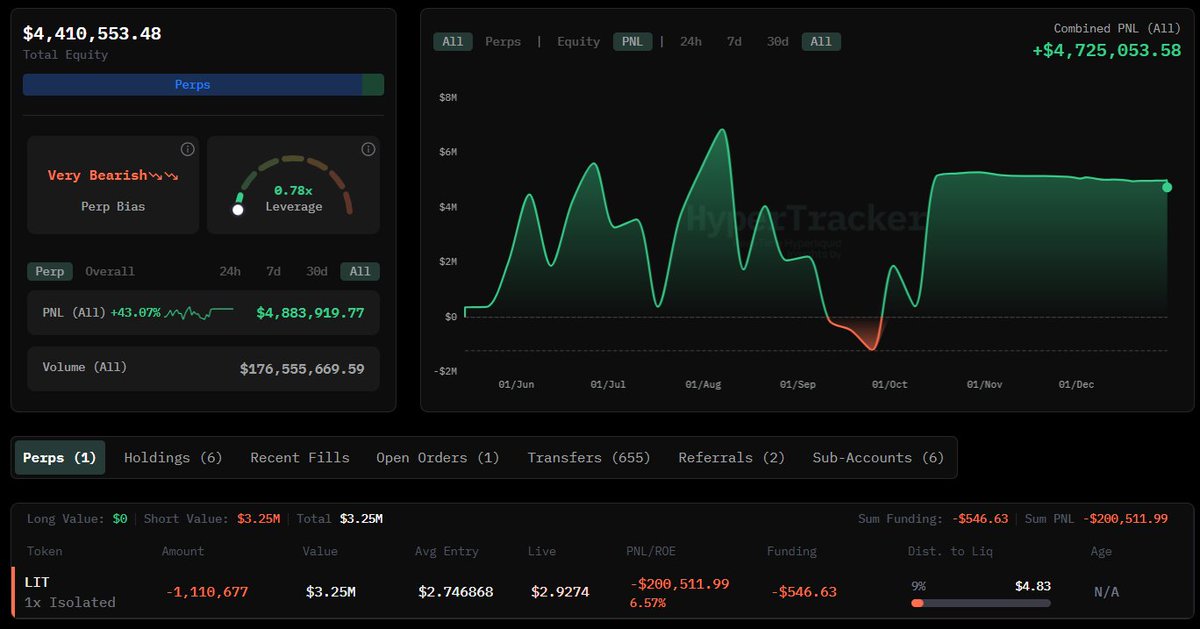
Task: Toggle the Perp PNL scope
Action: click(50, 271)
